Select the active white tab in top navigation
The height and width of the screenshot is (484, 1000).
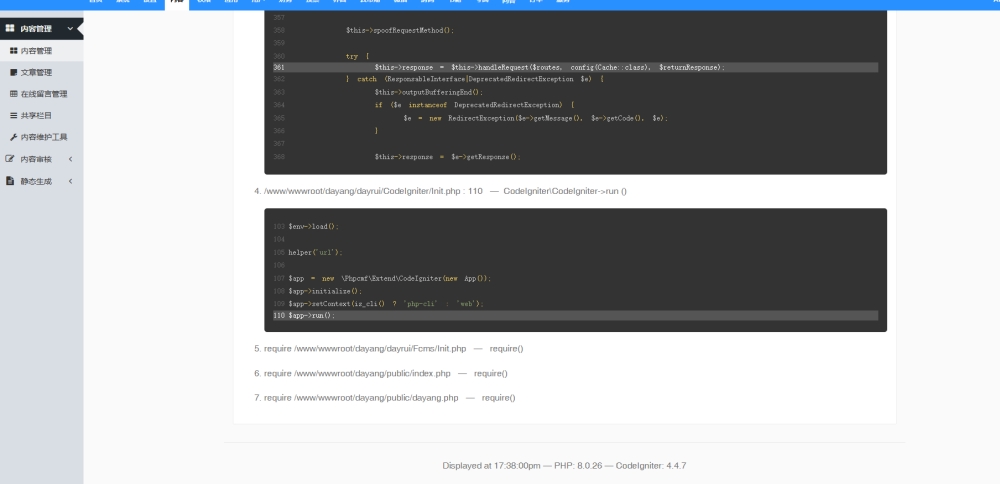click(176, 3)
